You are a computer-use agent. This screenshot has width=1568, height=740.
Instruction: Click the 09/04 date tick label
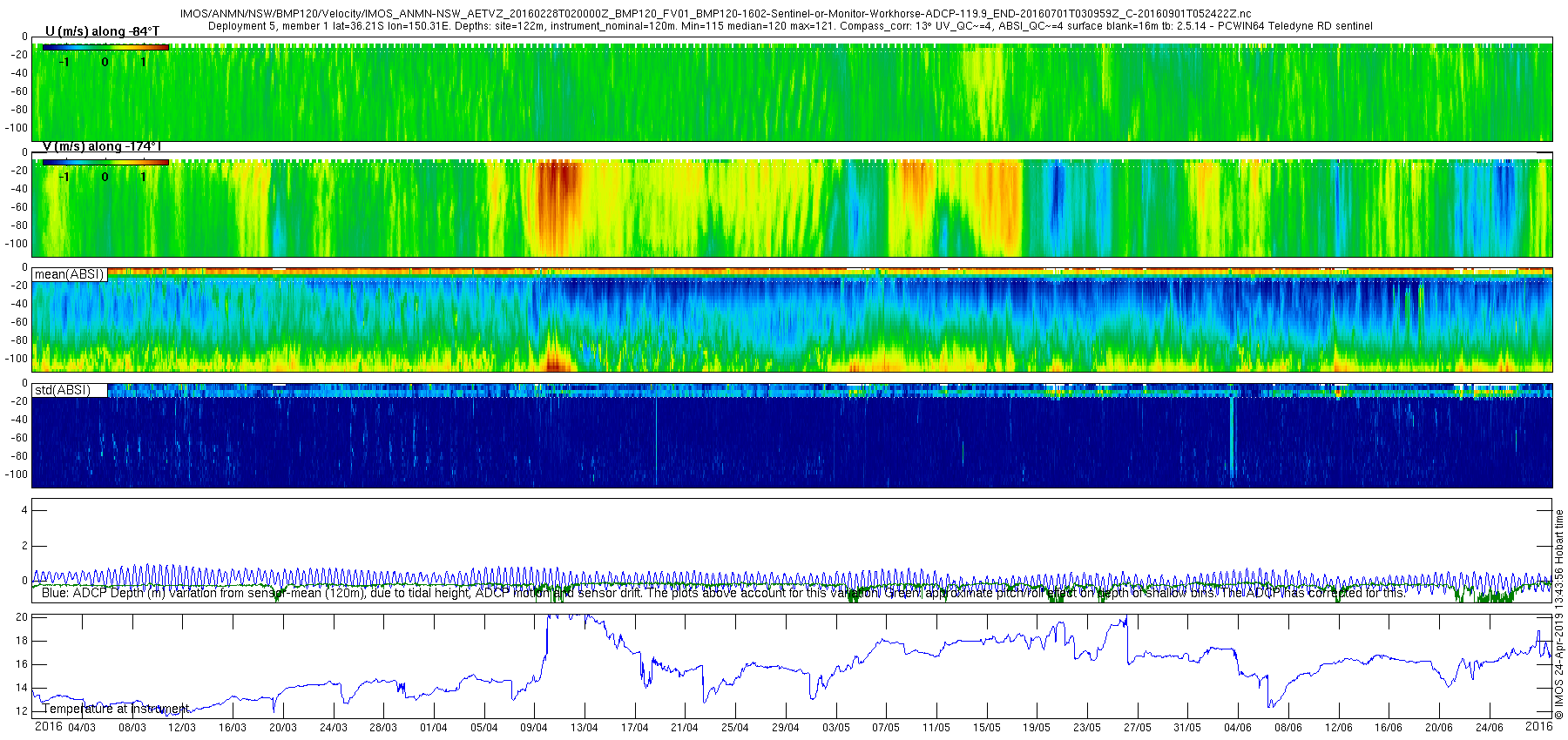click(x=534, y=728)
